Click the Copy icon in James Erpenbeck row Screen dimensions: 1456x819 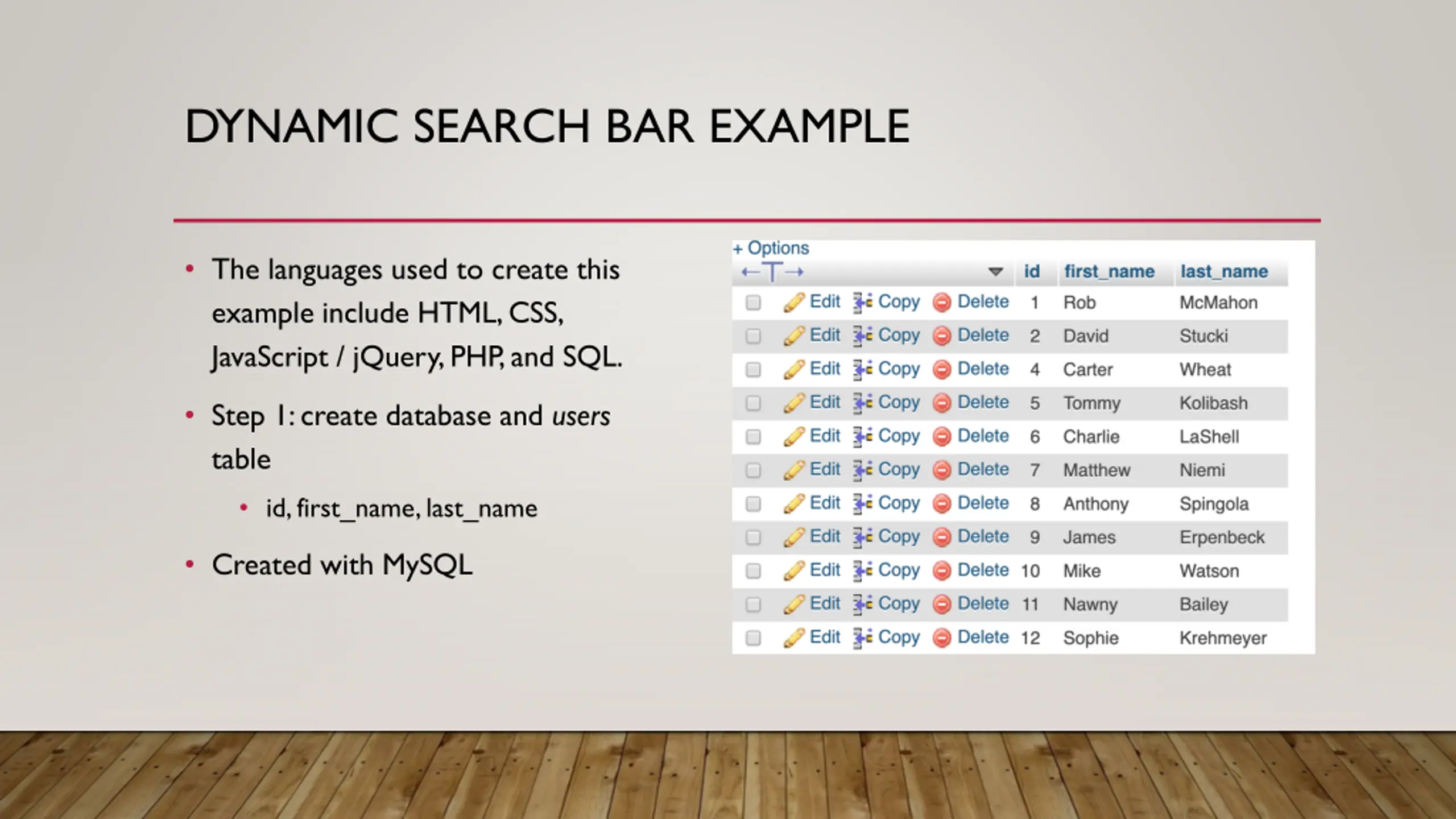click(x=863, y=537)
